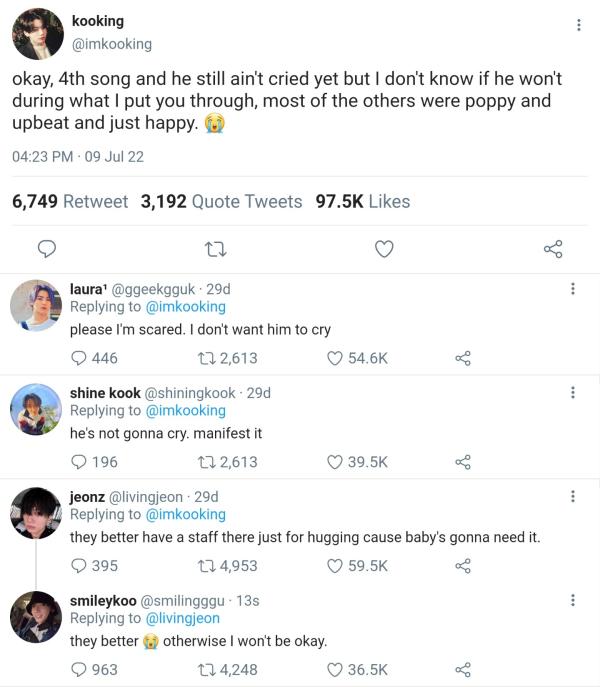Open kooking's profile picture

coord(38,32)
